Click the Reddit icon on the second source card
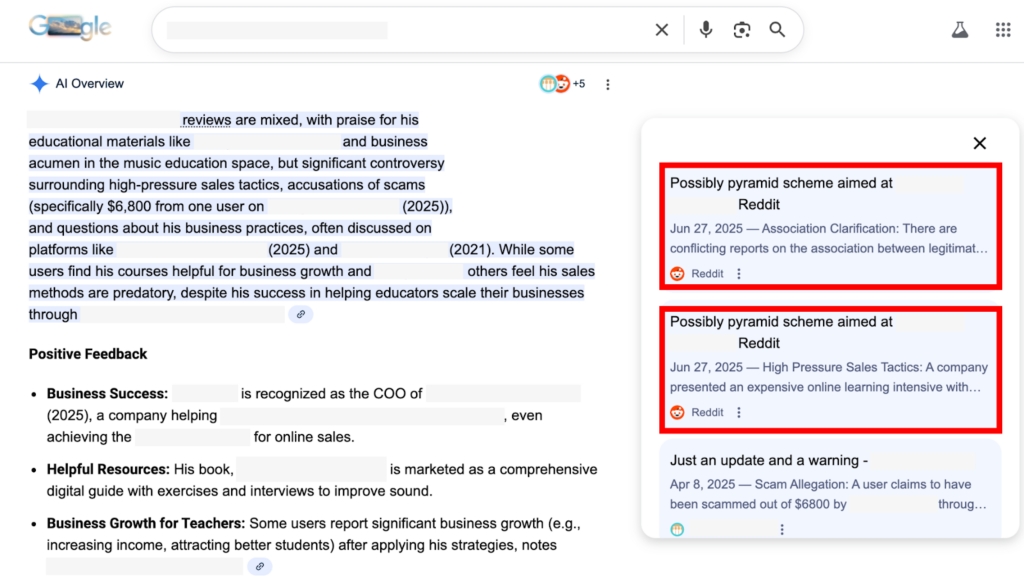Viewport: 1024px width, 580px height. [678, 412]
